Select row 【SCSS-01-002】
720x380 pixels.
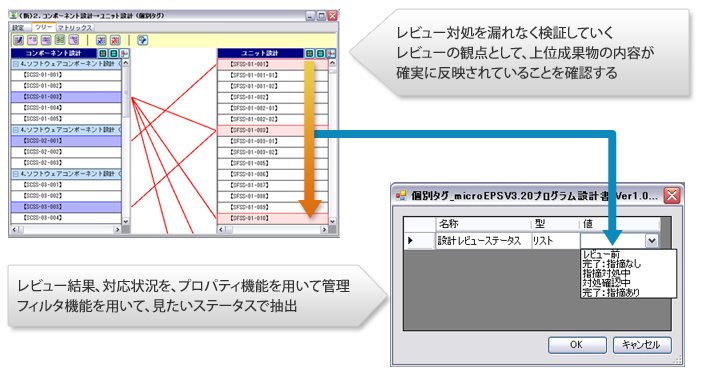[66, 86]
